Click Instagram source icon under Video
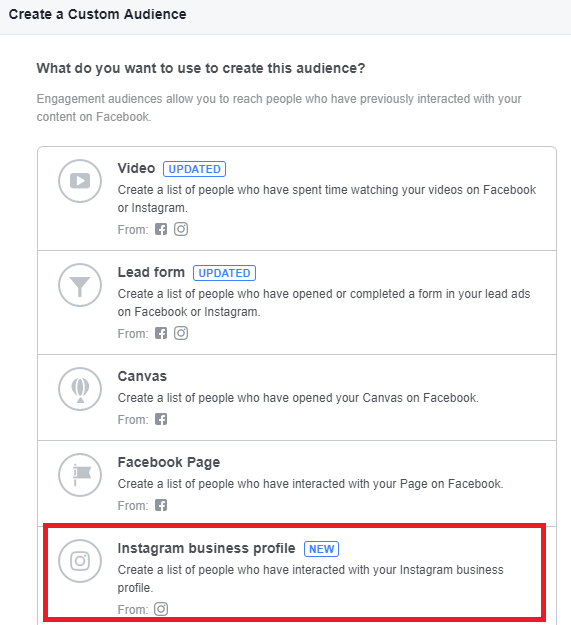Screen dimensions: 571x625 click(181, 229)
